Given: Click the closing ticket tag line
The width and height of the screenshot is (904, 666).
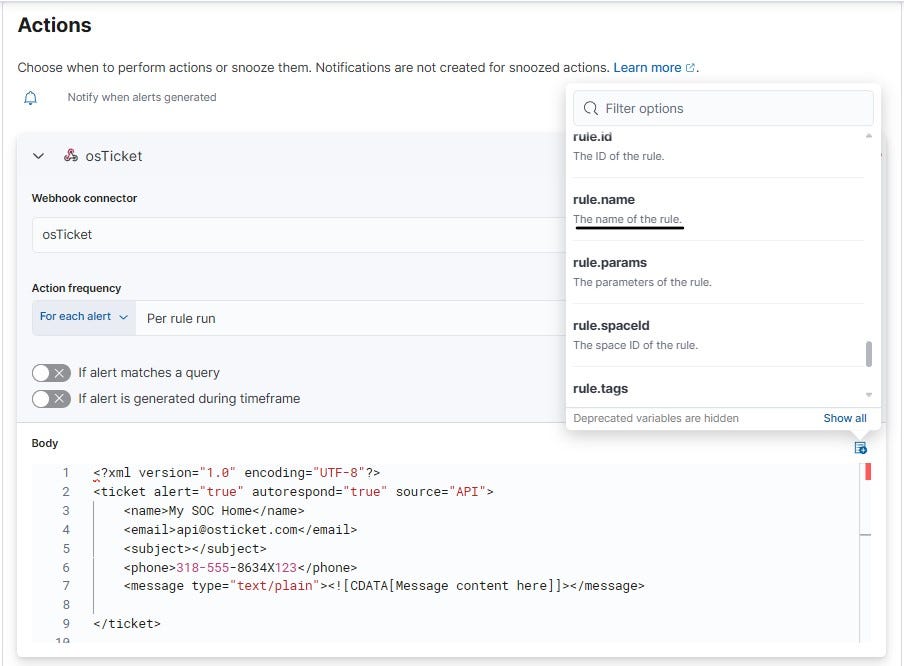Looking at the screenshot, I should (x=127, y=624).
